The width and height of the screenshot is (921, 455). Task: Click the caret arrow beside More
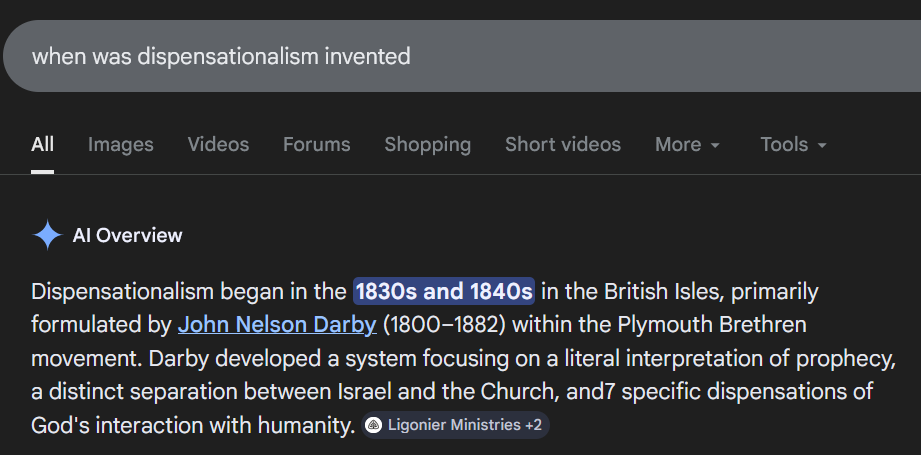[715, 146]
